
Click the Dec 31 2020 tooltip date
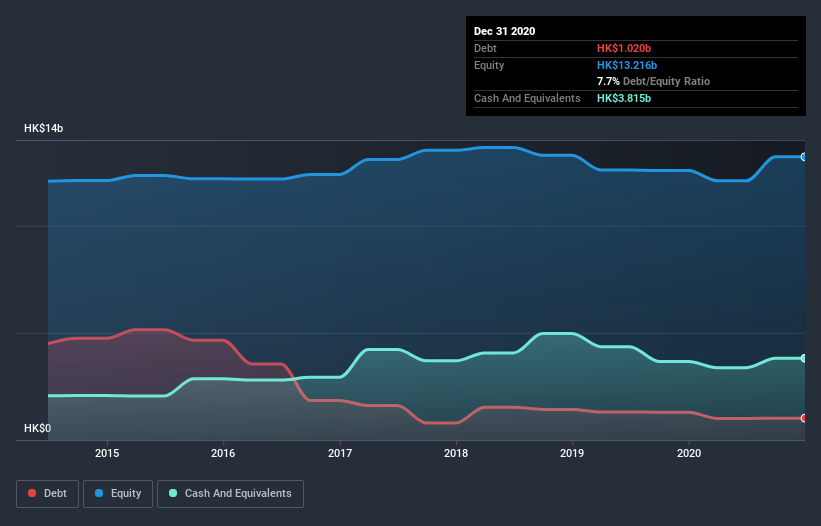pyautogui.click(x=504, y=31)
